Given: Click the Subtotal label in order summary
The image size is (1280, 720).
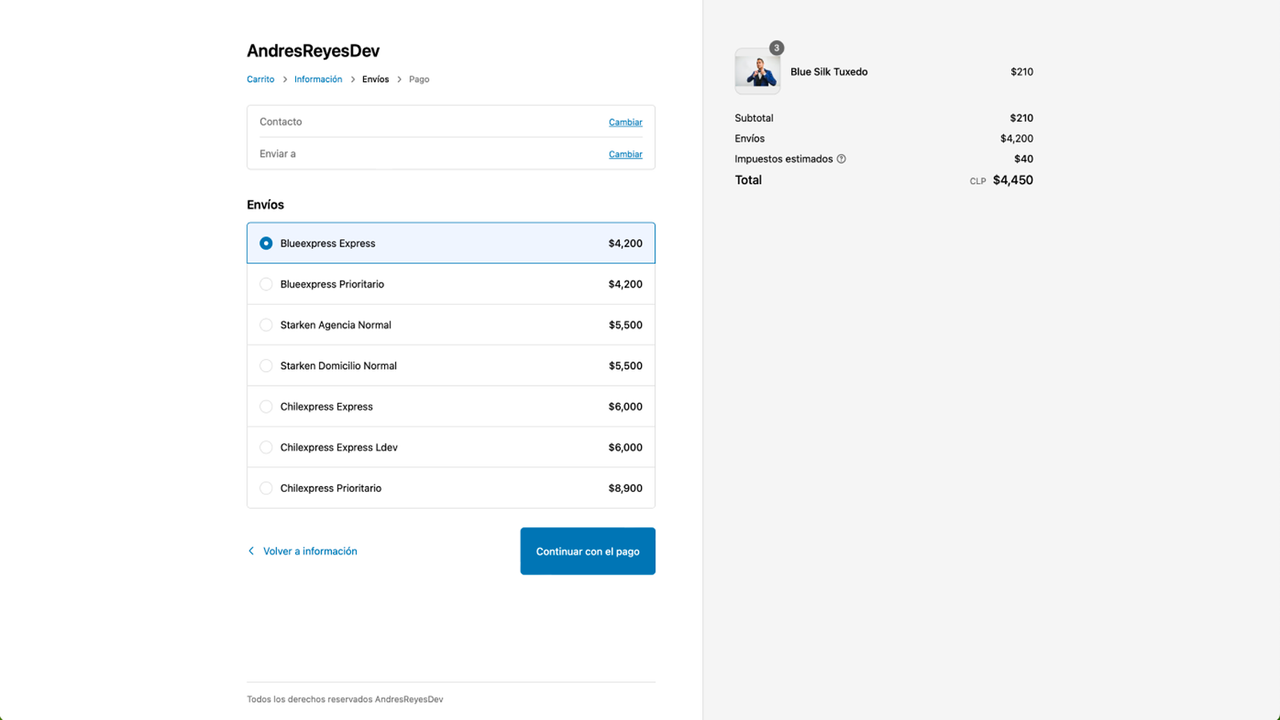Looking at the screenshot, I should tap(754, 118).
